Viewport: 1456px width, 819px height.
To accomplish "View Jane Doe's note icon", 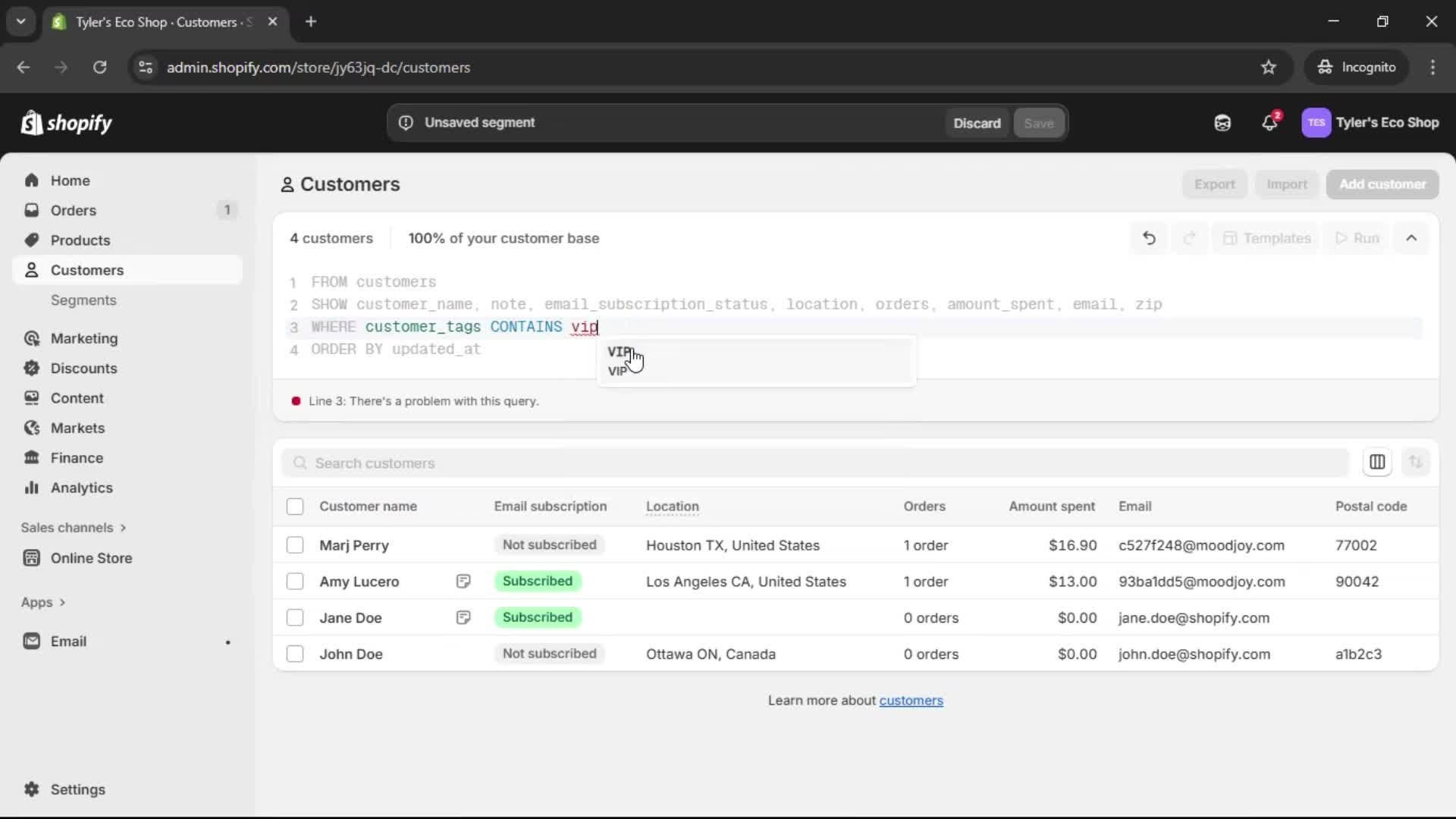I will 463,618.
